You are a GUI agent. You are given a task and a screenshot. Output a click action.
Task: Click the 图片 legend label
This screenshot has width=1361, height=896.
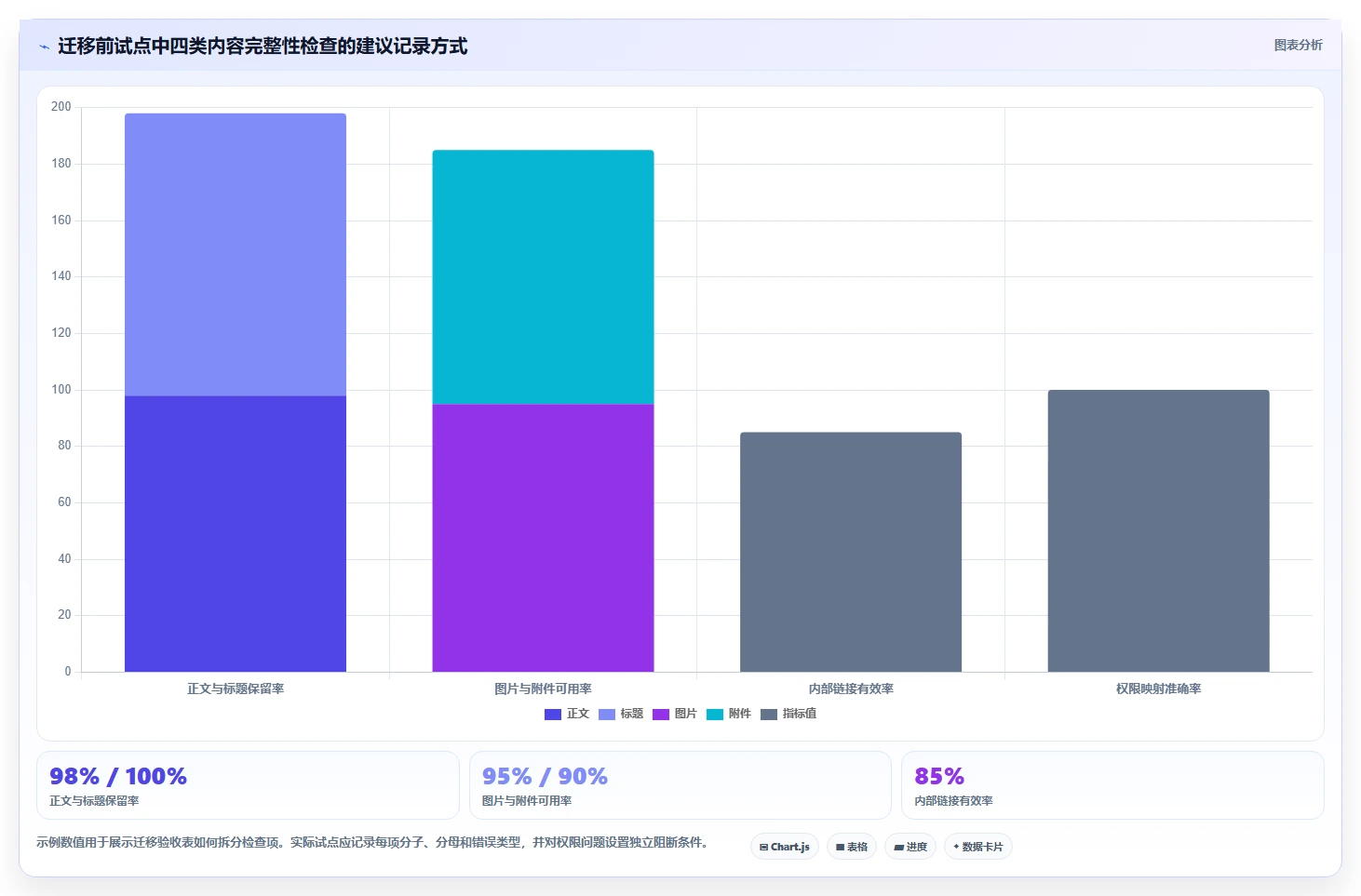686,714
